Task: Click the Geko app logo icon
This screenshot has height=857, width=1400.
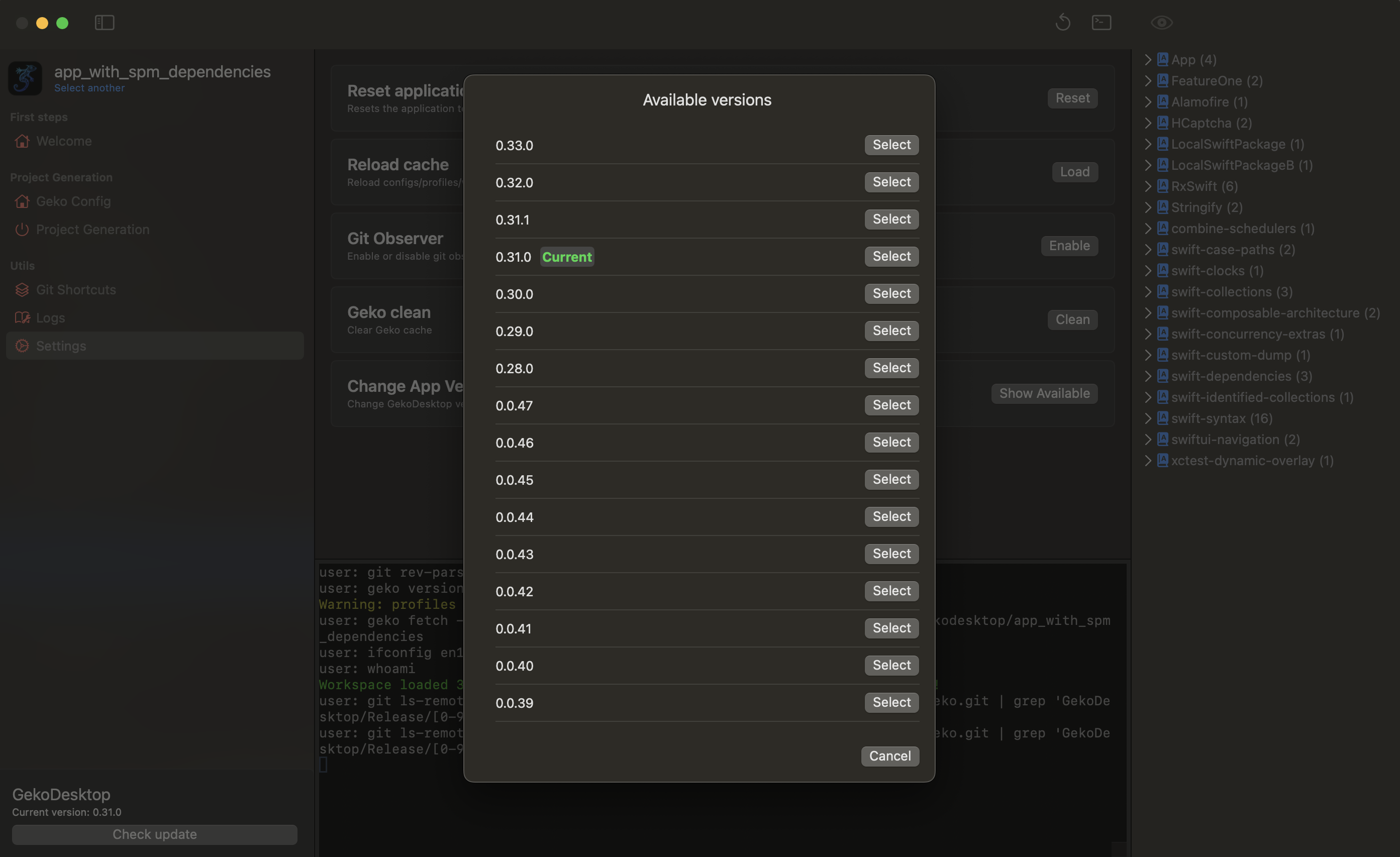Action: click(x=25, y=78)
